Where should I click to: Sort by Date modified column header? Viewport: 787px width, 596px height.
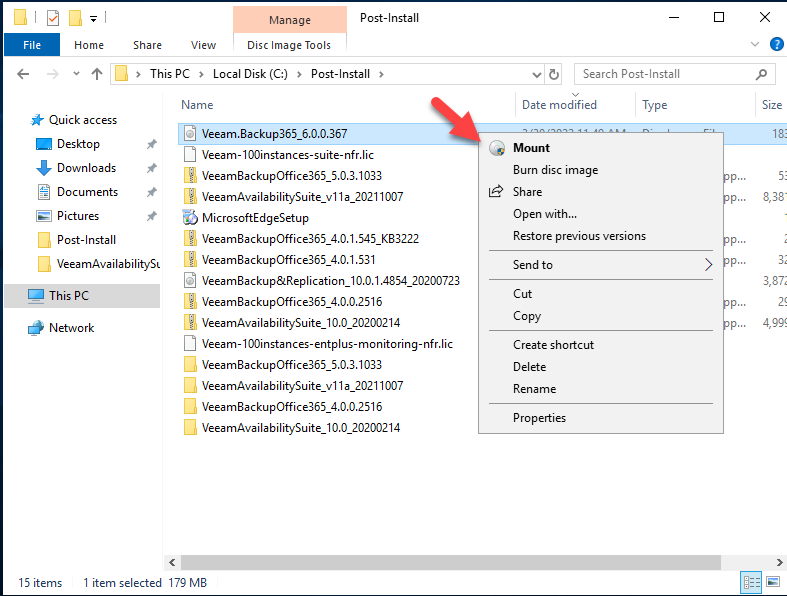click(x=559, y=105)
